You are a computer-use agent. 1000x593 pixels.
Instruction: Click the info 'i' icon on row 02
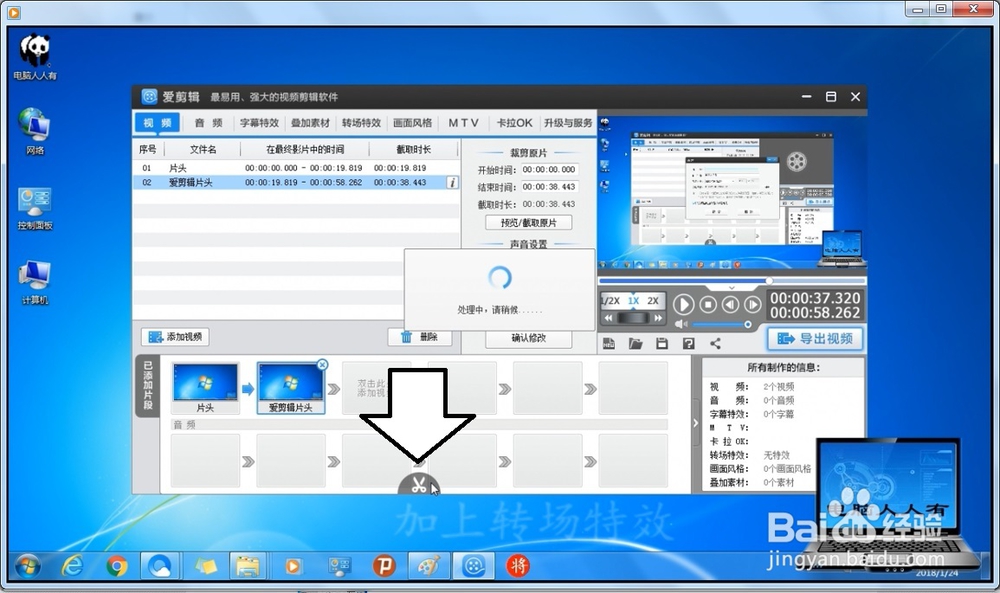click(x=452, y=182)
